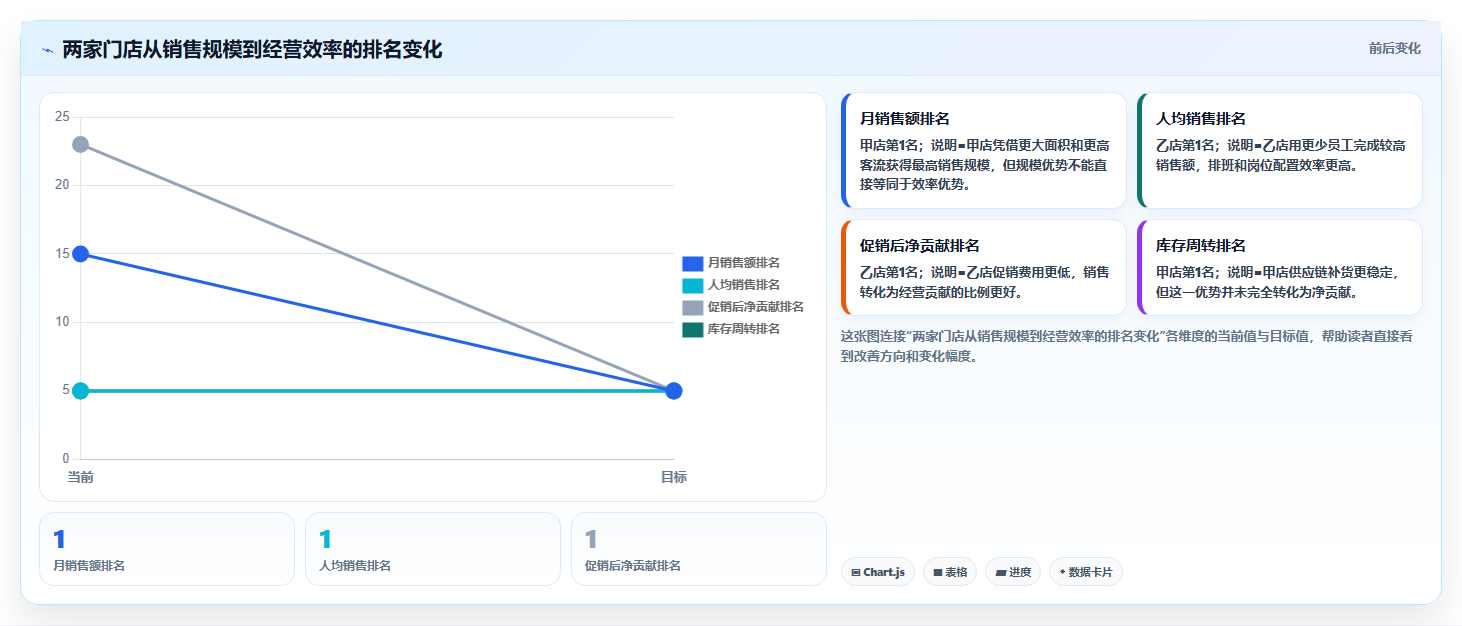Toggle 库存周转排名 legend entry

point(731,329)
